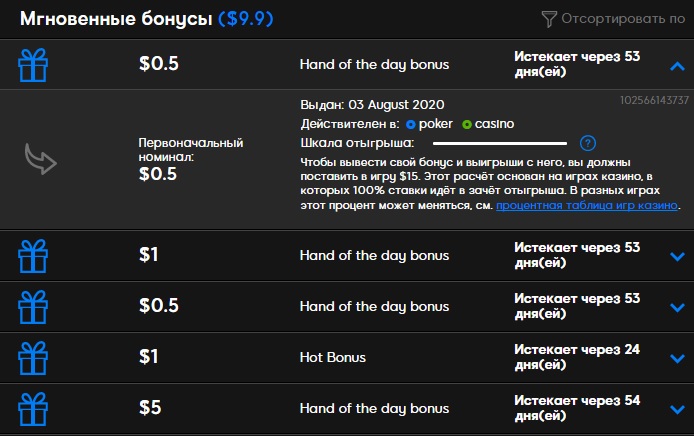Click the gray curved arrow icon
This screenshot has height=436, width=694.
(x=40, y=159)
